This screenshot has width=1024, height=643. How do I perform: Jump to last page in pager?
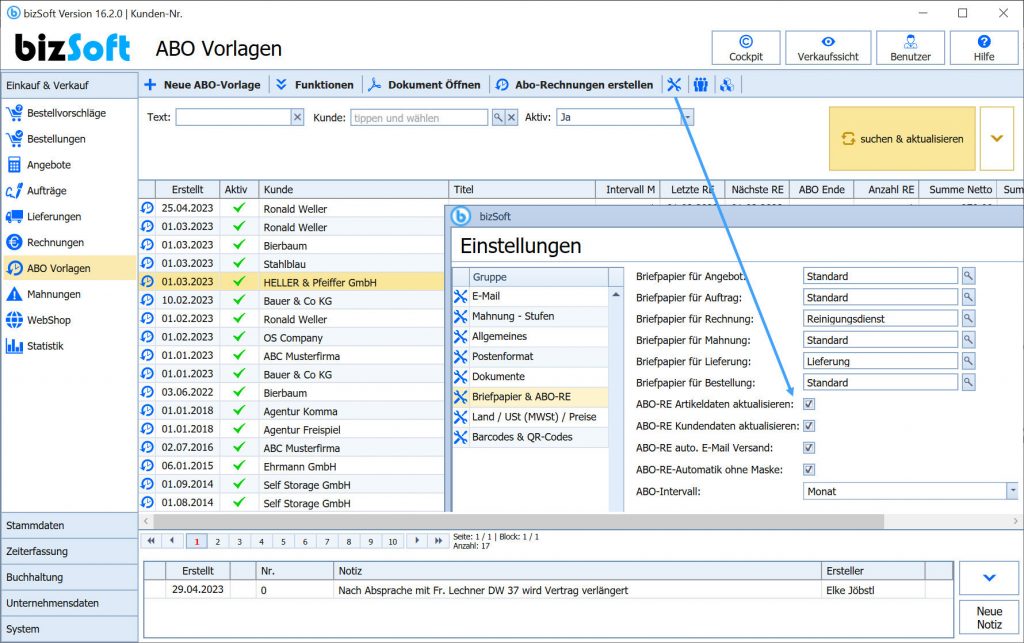point(438,541)
